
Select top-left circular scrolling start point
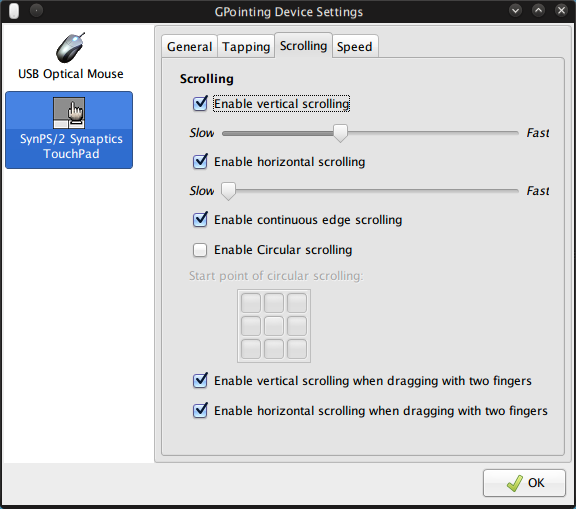tap(251, 303)
